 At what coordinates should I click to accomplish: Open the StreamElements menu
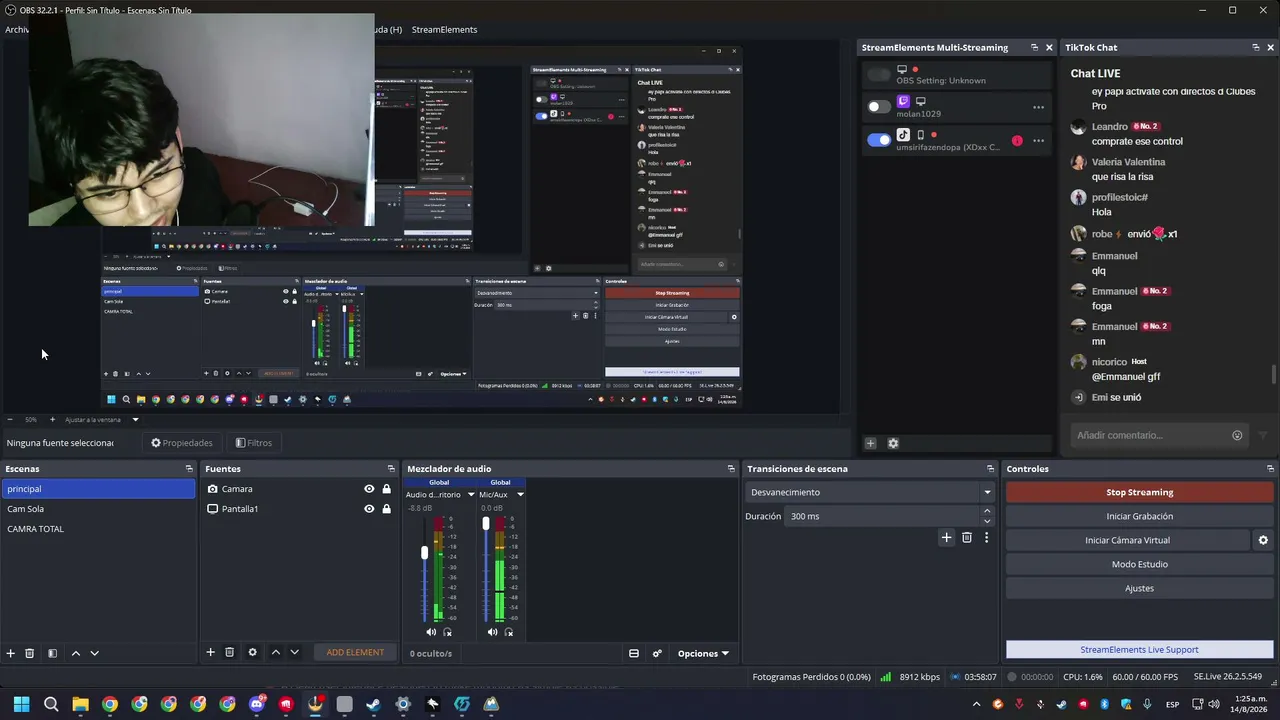pos(444,29)
